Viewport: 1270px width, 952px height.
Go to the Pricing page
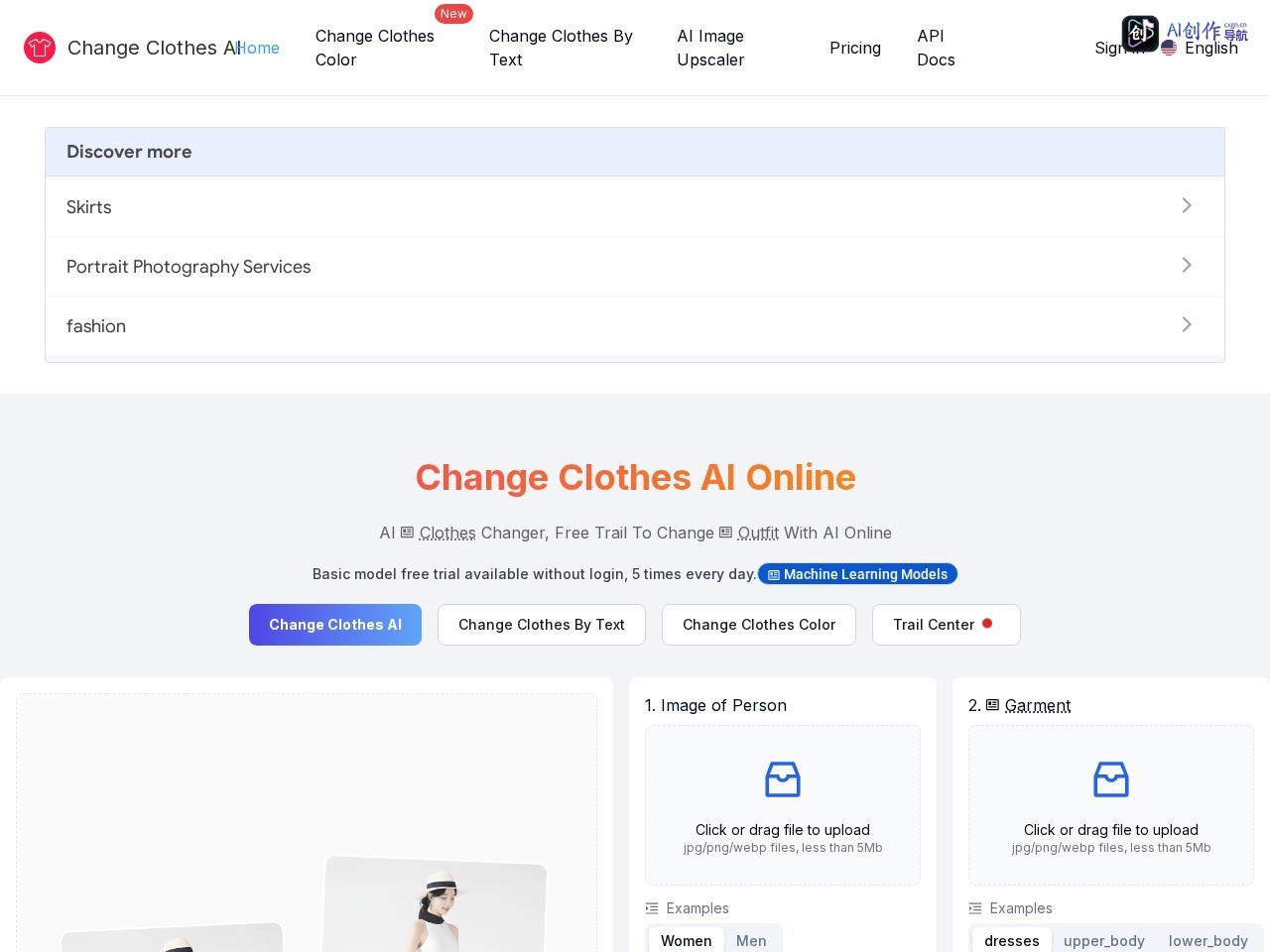click(x=855, y=48)
